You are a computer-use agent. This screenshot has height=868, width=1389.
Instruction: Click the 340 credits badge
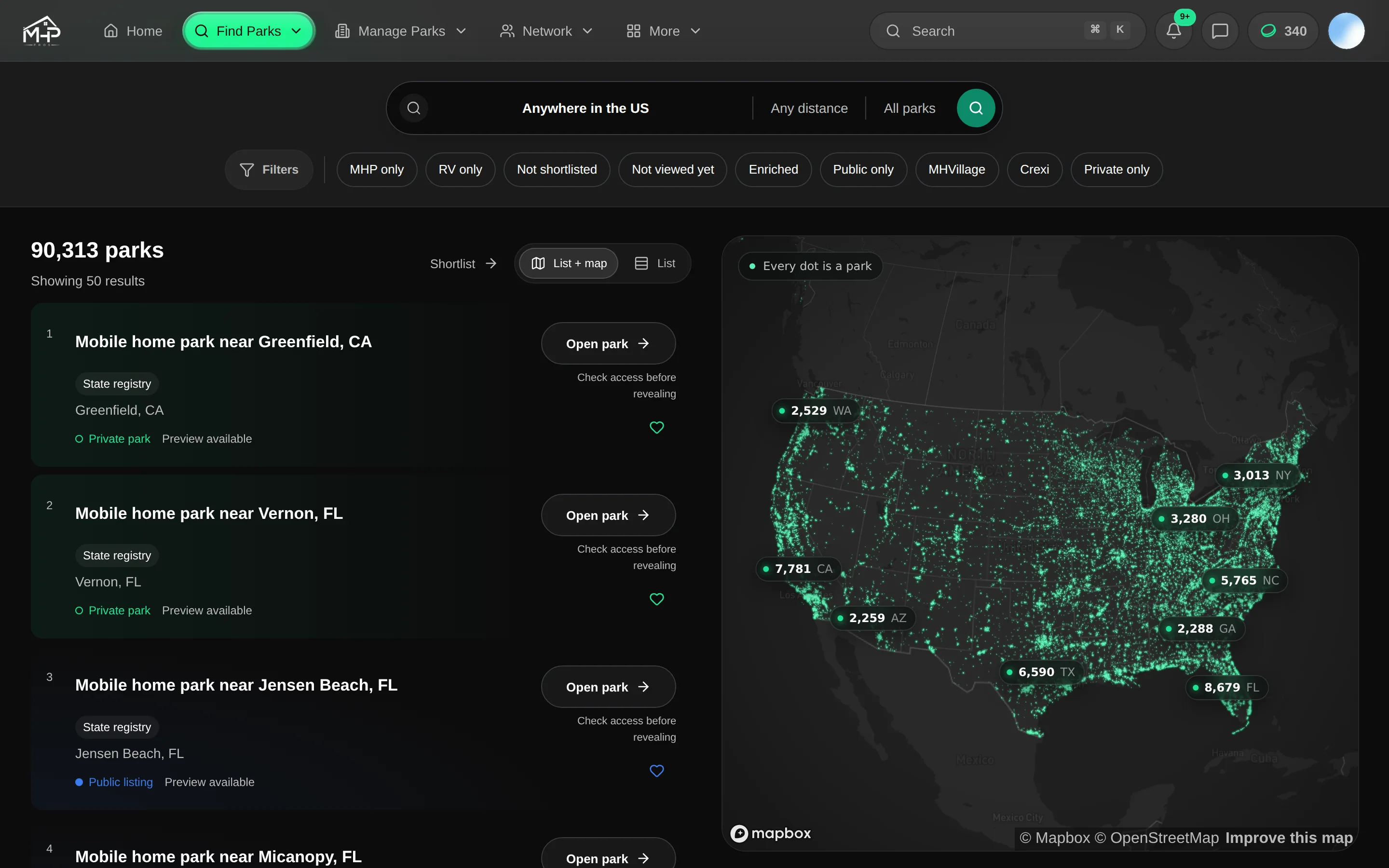click(x=1283, y=31)
